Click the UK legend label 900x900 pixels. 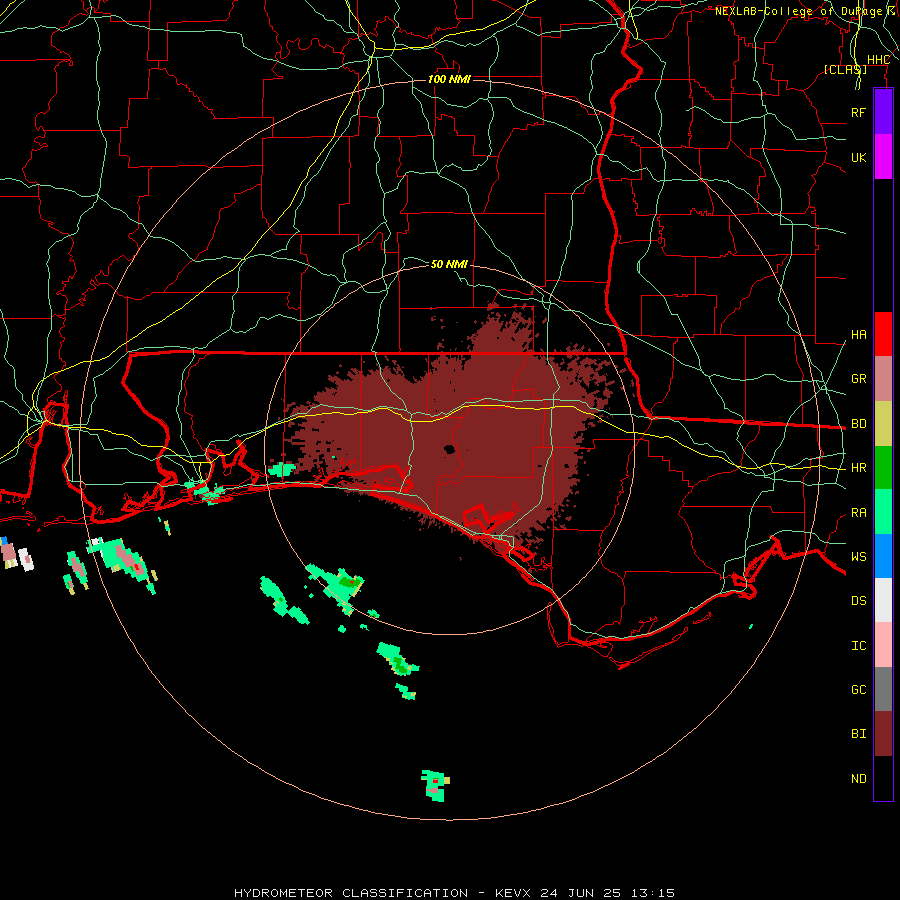pyautogui.click(x=858, y=157)
